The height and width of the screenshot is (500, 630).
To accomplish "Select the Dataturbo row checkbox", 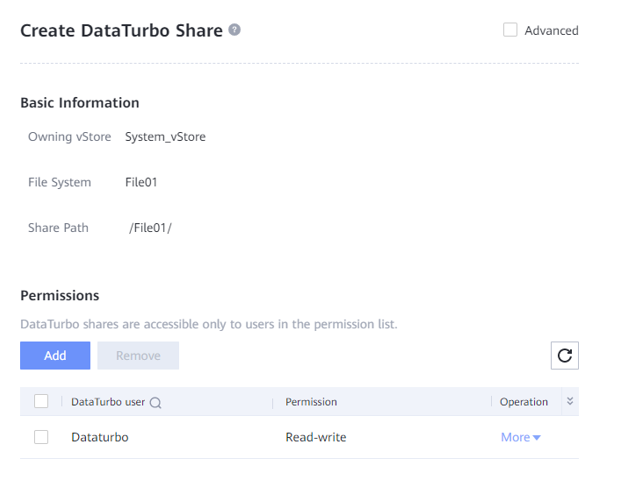I will 41,437.
